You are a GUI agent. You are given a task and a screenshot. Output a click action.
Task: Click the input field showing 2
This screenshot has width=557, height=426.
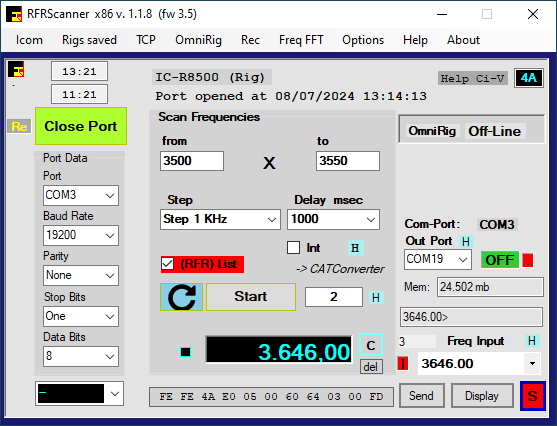[x=334, y=297]
